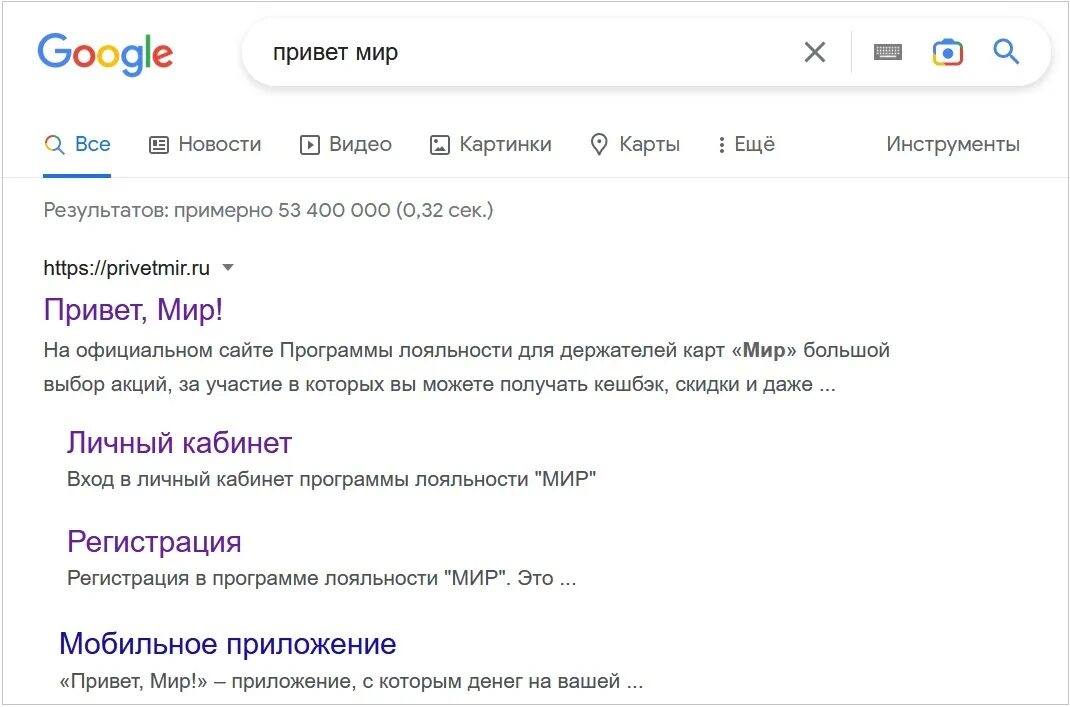Screen dimensions: 1070x707
Task: Click the results count text 53 400 000
Action: (334, 210)
